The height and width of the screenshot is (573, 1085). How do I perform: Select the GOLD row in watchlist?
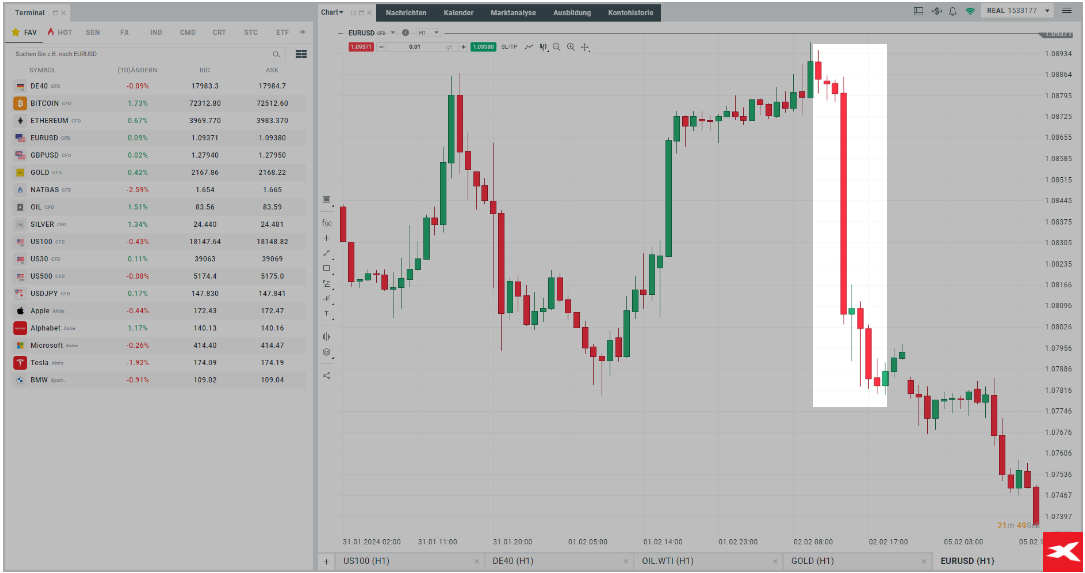coord(158,172)
